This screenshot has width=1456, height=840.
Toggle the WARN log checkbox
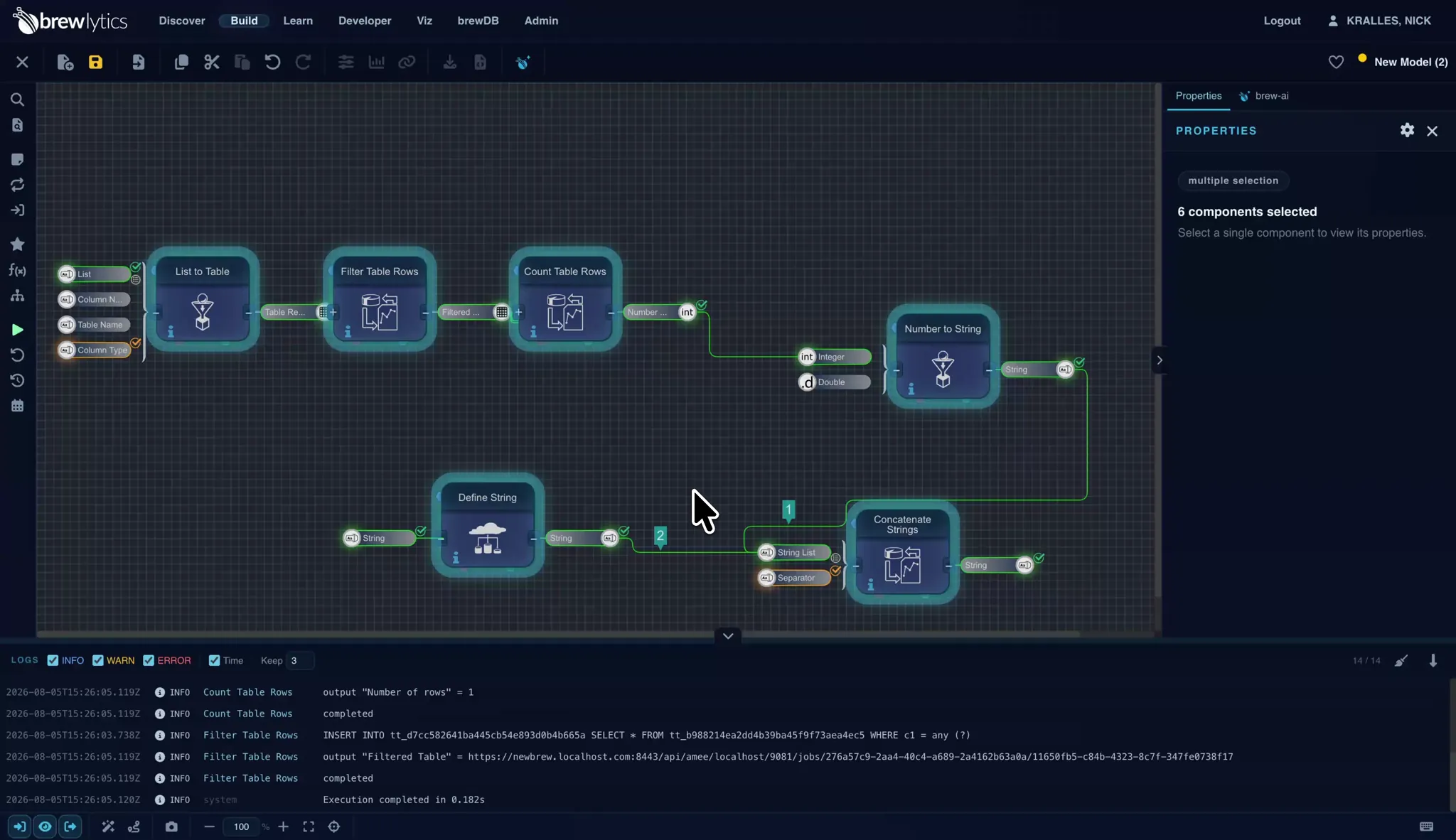[98, 661]
